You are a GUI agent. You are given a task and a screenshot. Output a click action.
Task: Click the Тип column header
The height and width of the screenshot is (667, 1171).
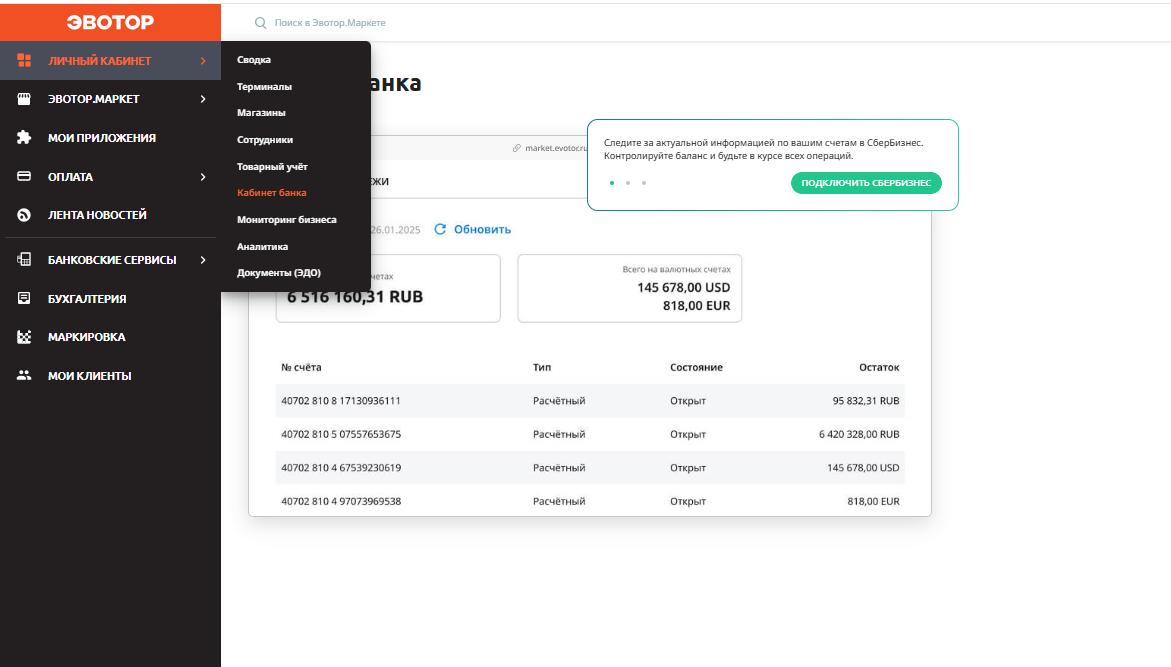point(542,367)
